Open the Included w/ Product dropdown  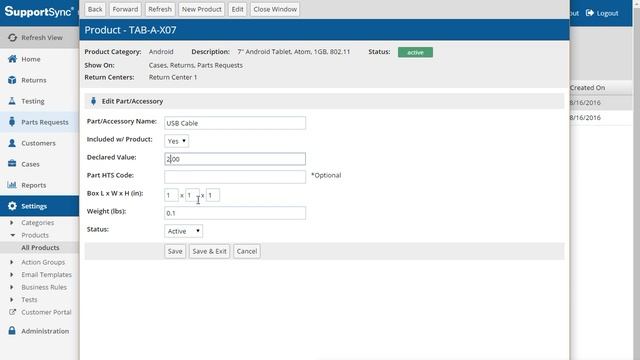click(x=176, y=141)
